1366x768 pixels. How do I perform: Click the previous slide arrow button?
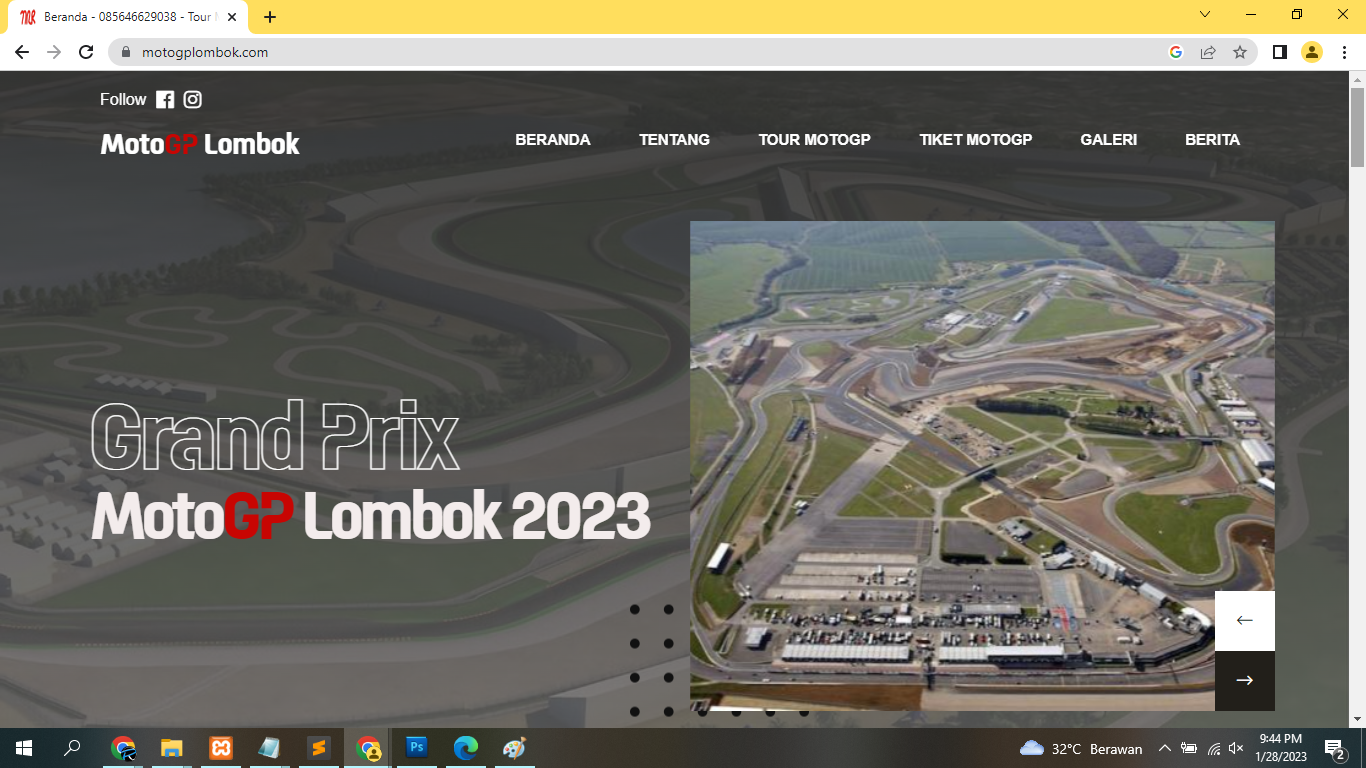click(1244, 621)
